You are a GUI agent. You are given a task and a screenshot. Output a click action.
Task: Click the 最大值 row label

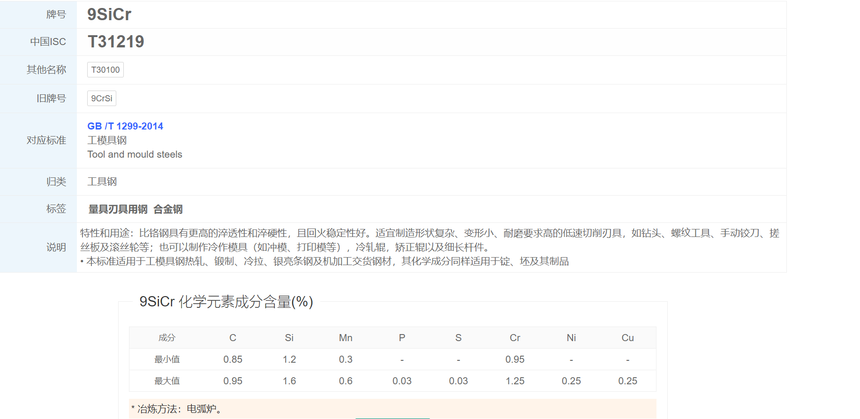click(167, 381)
